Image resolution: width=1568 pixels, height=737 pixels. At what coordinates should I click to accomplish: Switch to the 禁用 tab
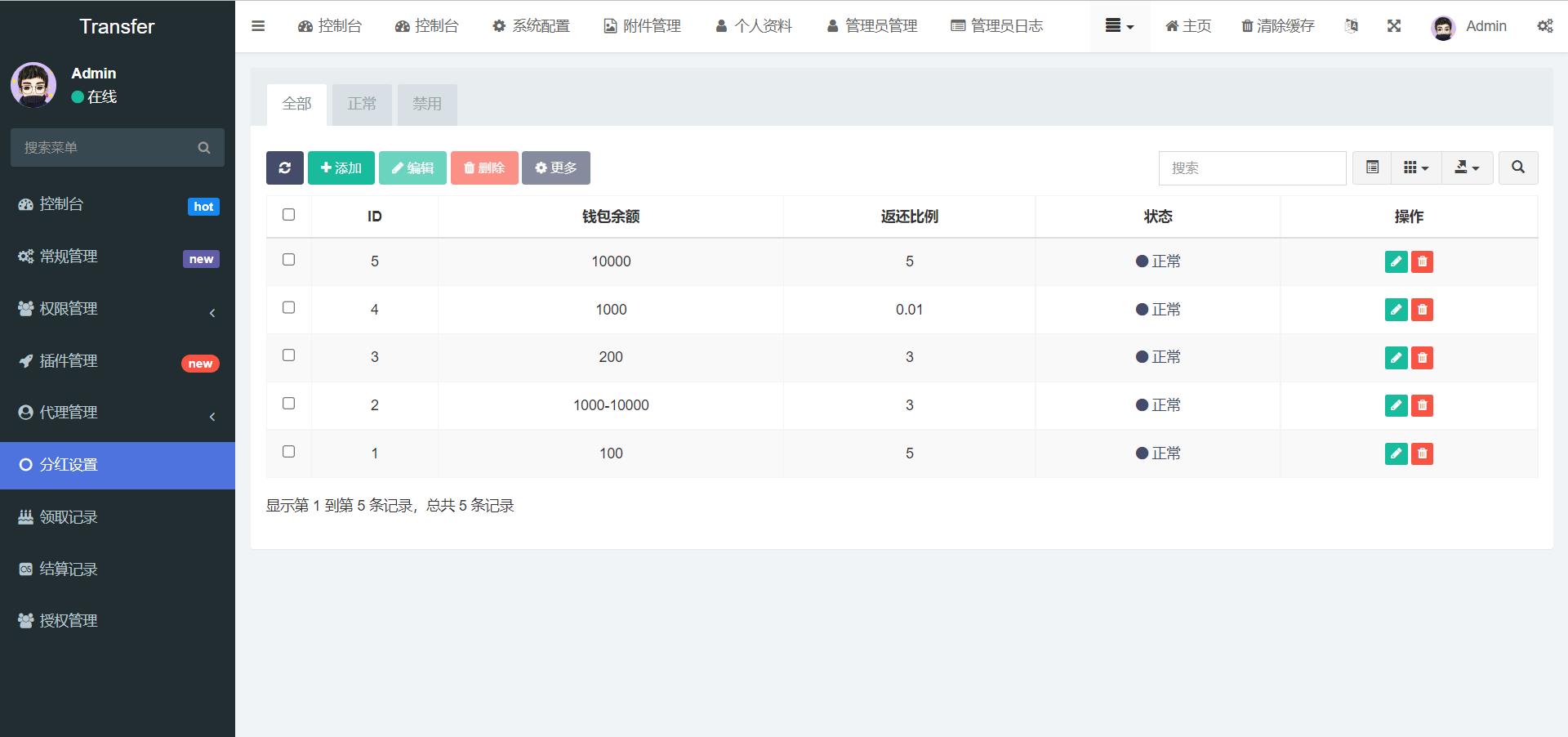click(x=427, y=104)
